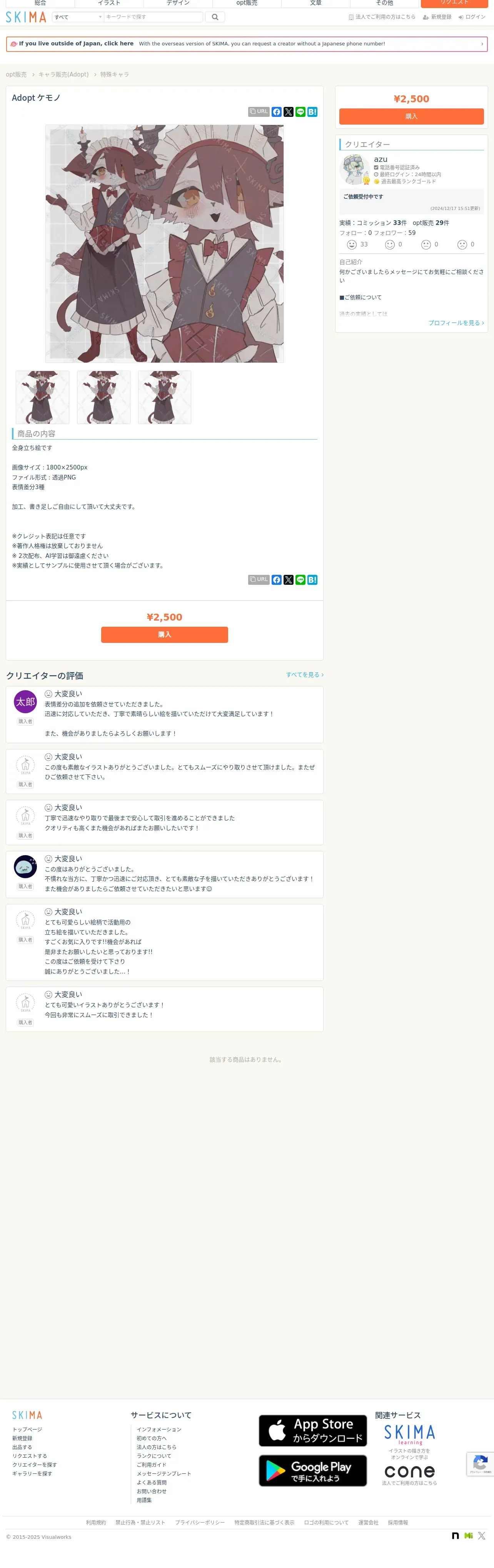LINE share icon below description
The image size is (494, 1568).
[300, 579]
